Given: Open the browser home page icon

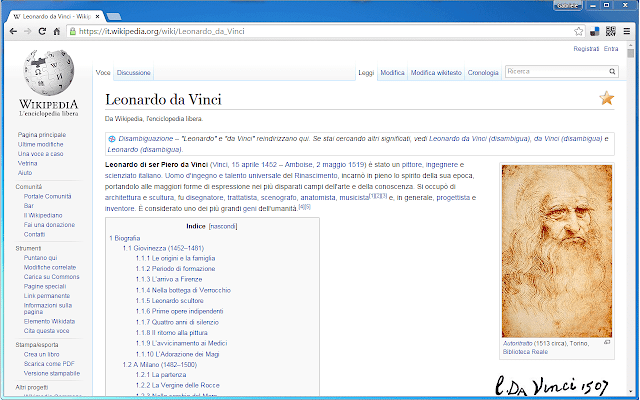Looking at the screenshot, I should click(57, 31).
